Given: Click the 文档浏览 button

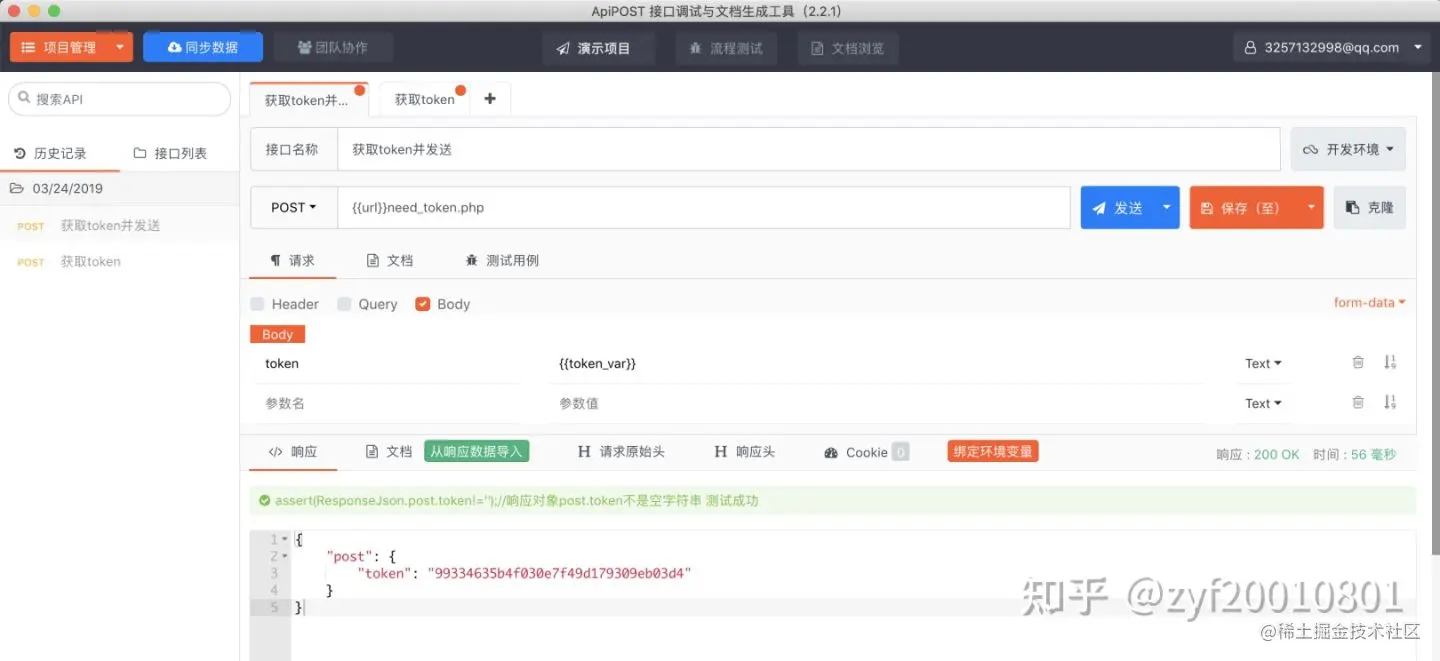Looking at the screenshot, I should (x=847, y=48).
